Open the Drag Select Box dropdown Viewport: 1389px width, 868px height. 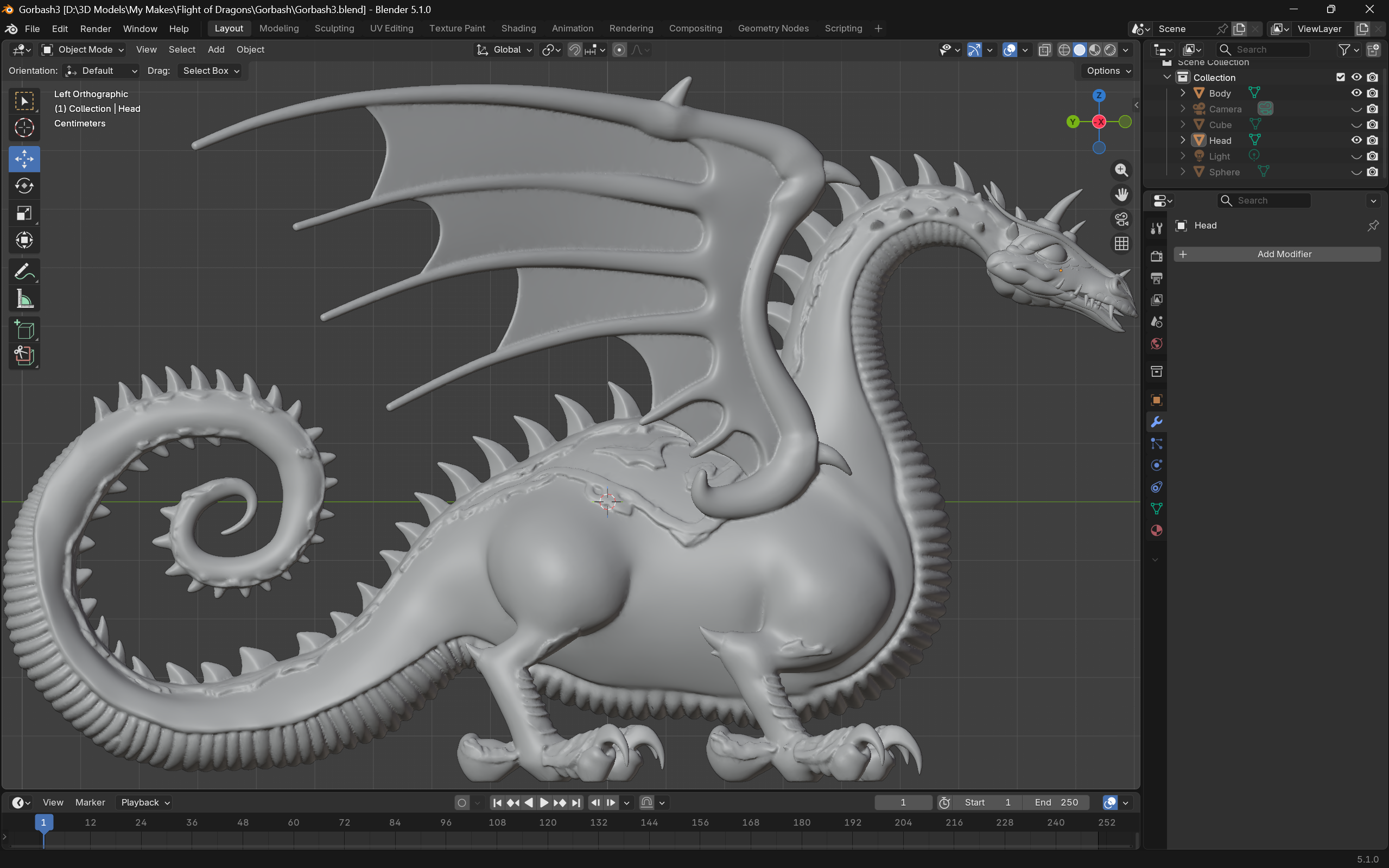point(210,71)
